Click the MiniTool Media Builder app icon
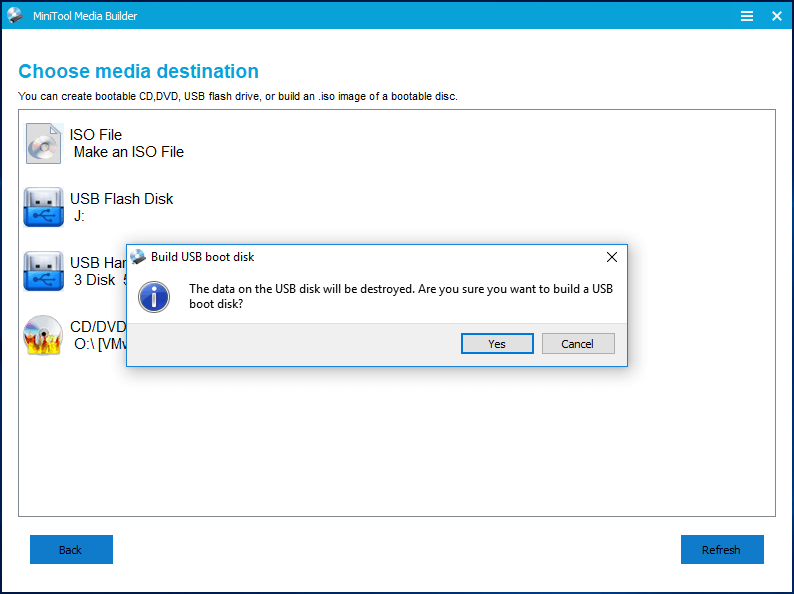 click(x=15, y=16)
